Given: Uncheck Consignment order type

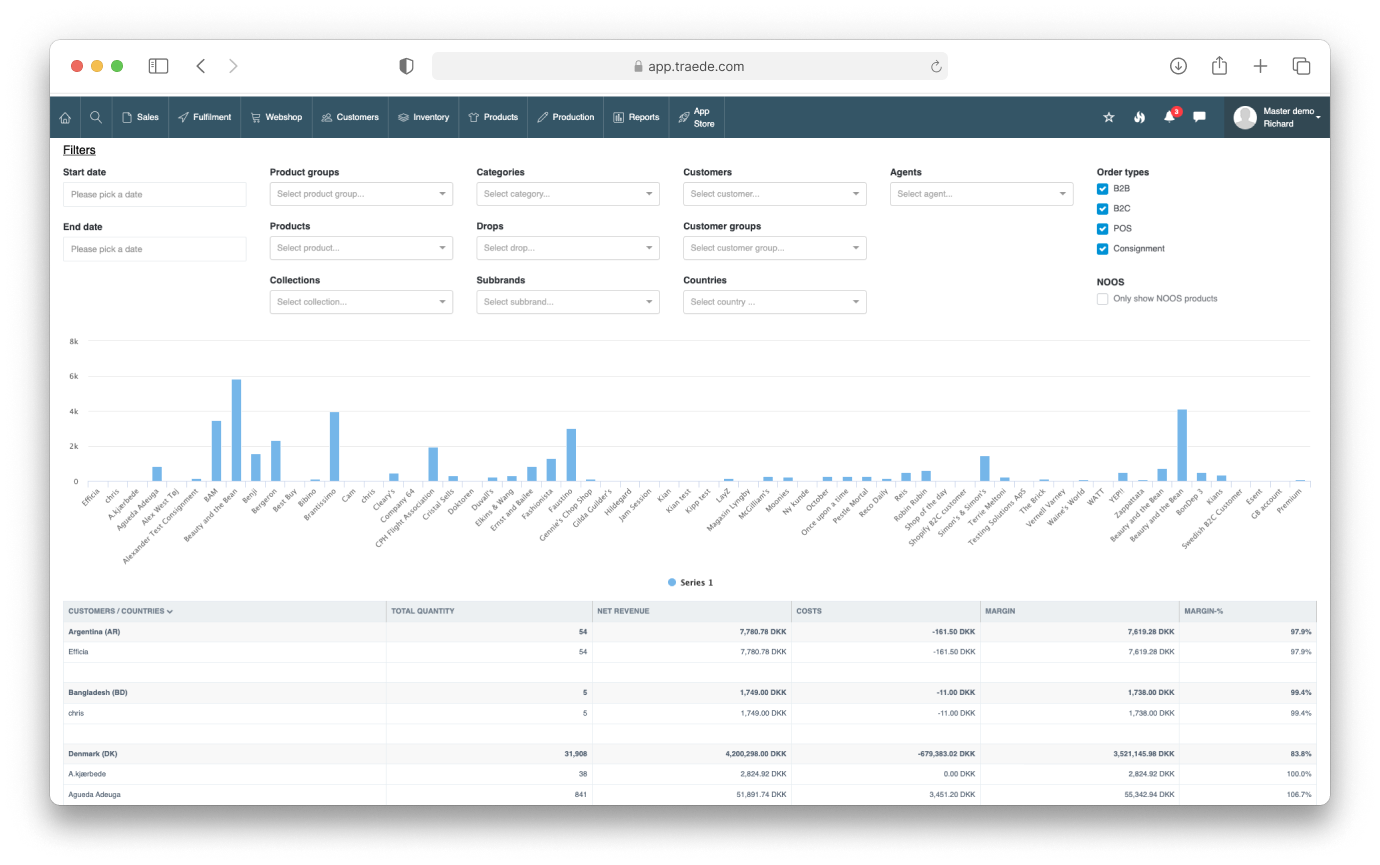Looking at the screenshot, I should (1102, 248).
